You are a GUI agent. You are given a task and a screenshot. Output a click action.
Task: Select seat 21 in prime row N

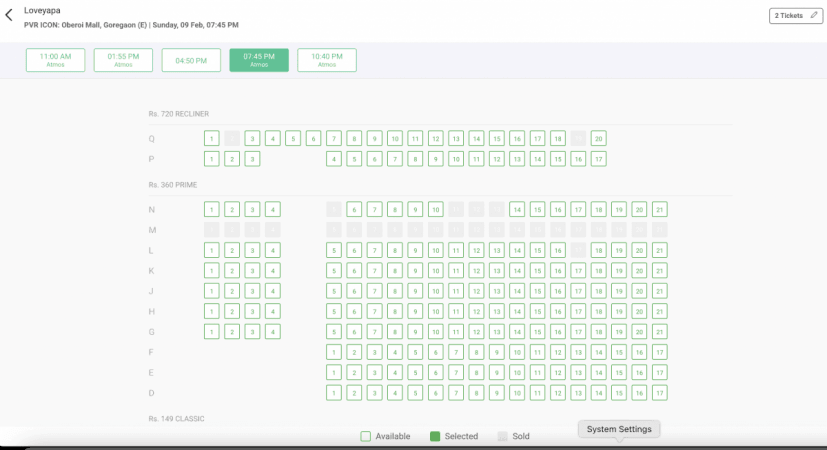[x=660, y=209]
